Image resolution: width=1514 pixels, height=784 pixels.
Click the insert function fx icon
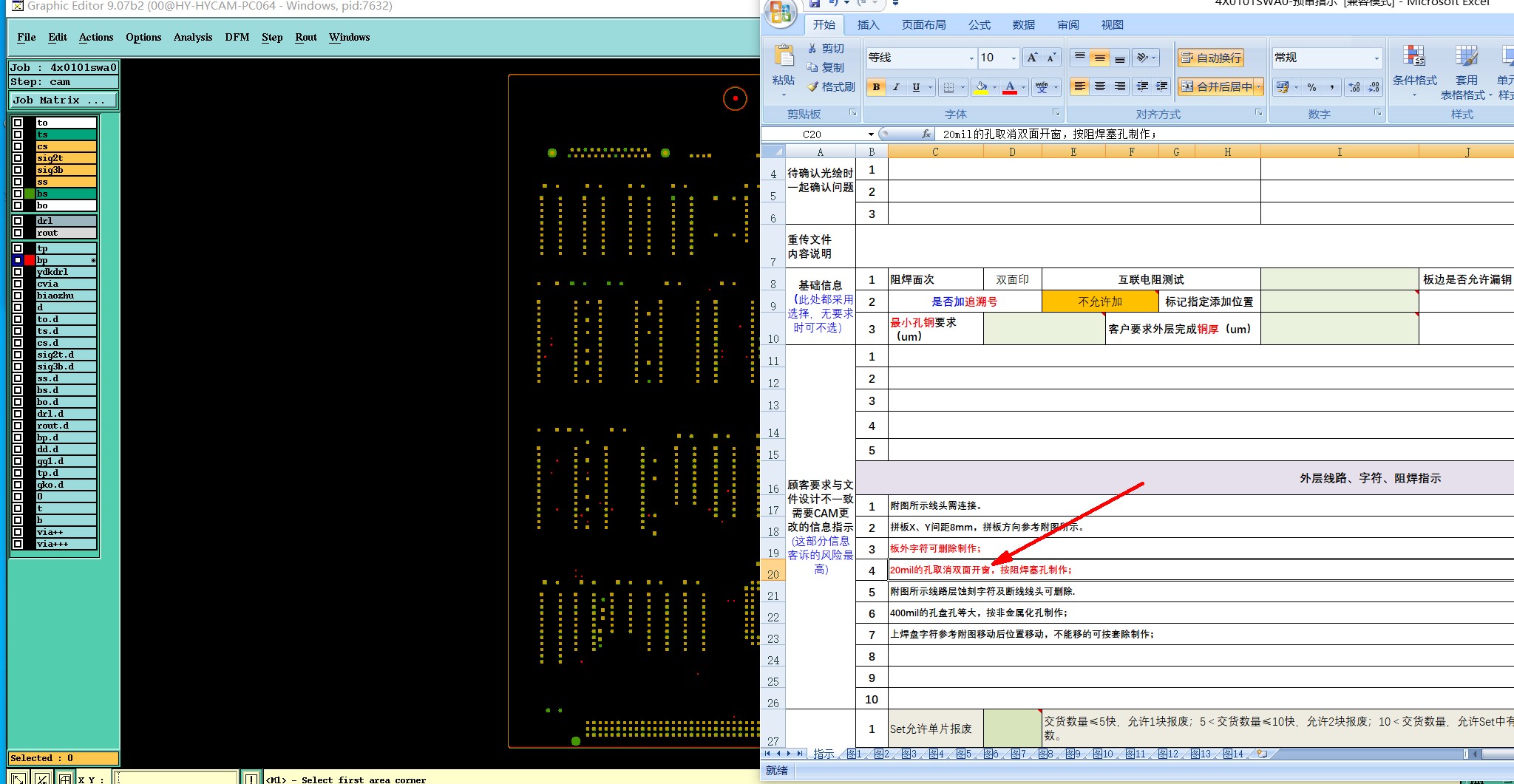point(926,134)
